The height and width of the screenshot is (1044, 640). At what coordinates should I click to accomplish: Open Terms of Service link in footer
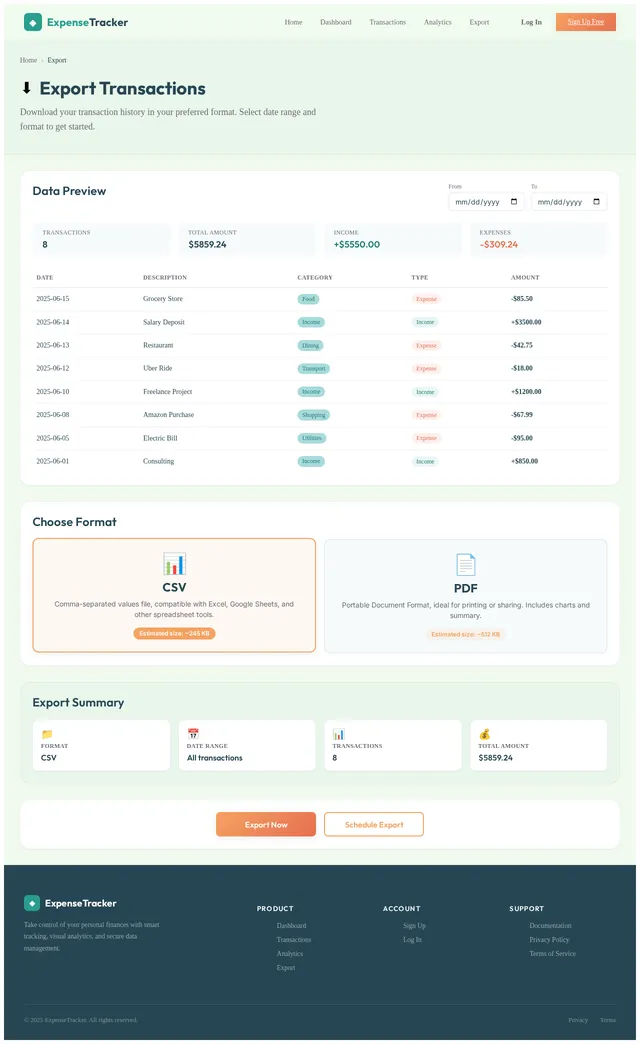(553, 953)
